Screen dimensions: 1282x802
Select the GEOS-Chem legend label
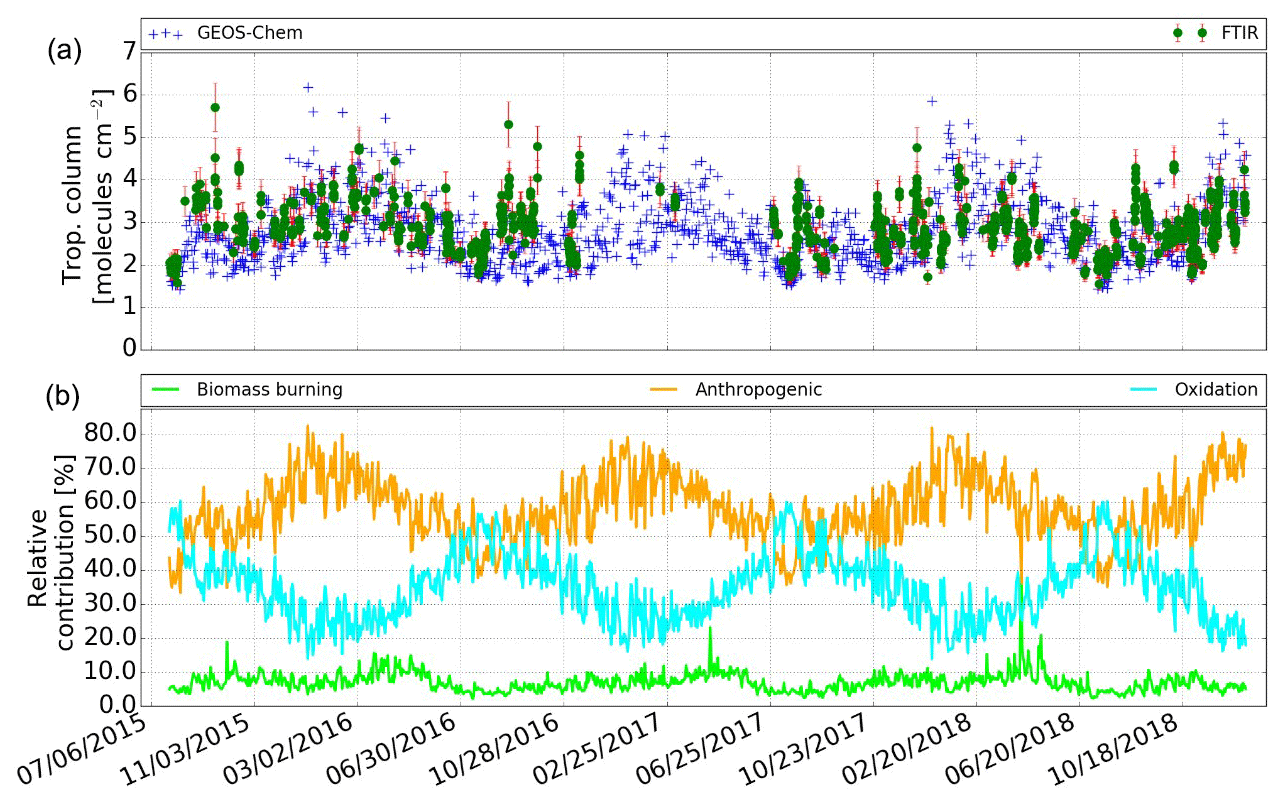click(x=248, y=34)
